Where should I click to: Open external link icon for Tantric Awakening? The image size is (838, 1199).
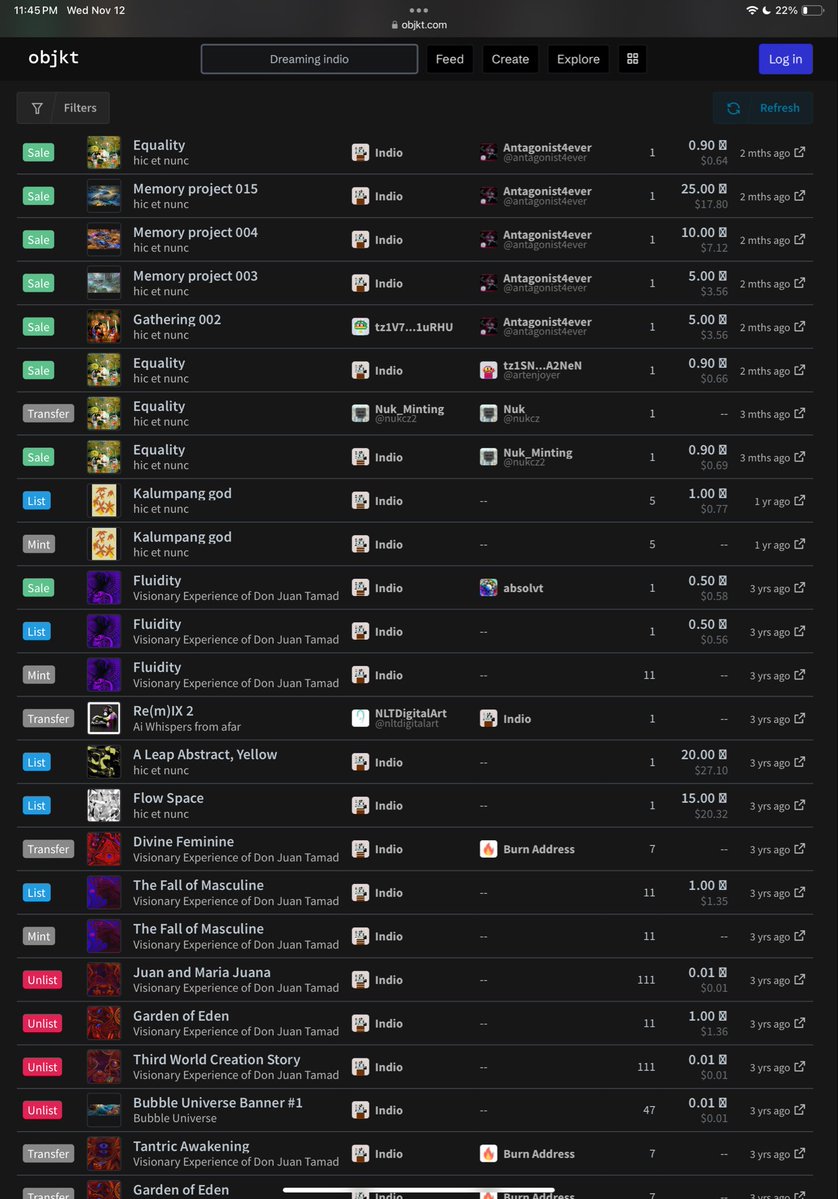coord(799,1153)
